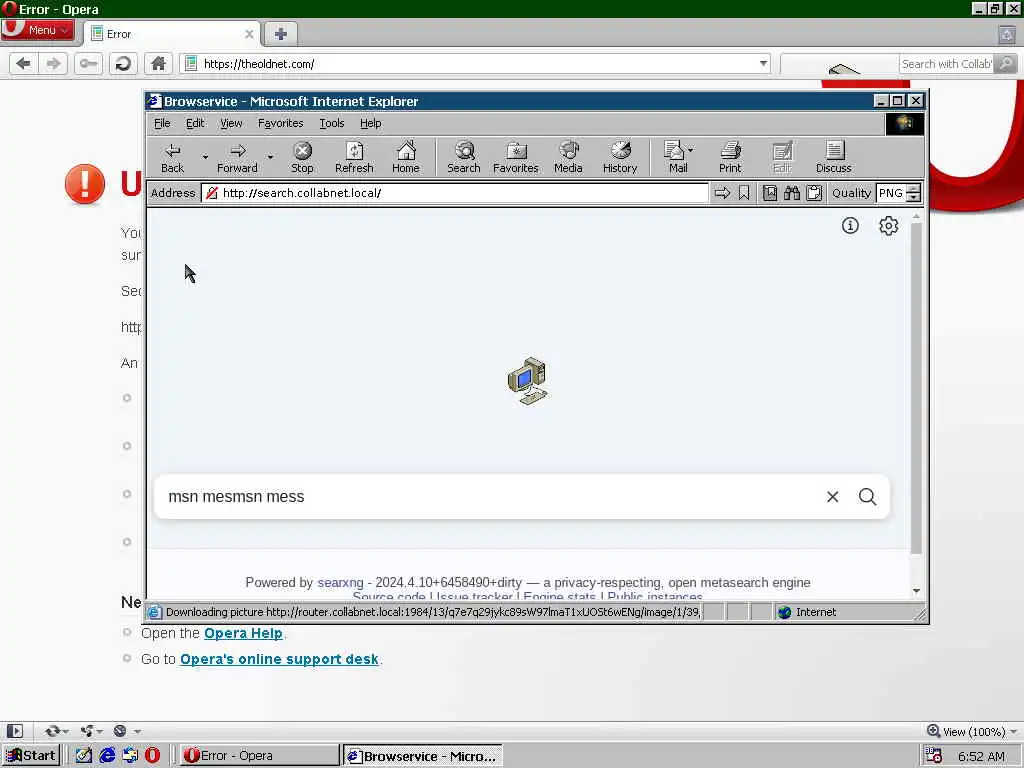Click the Discuss toolbar button

coord(834,157)
